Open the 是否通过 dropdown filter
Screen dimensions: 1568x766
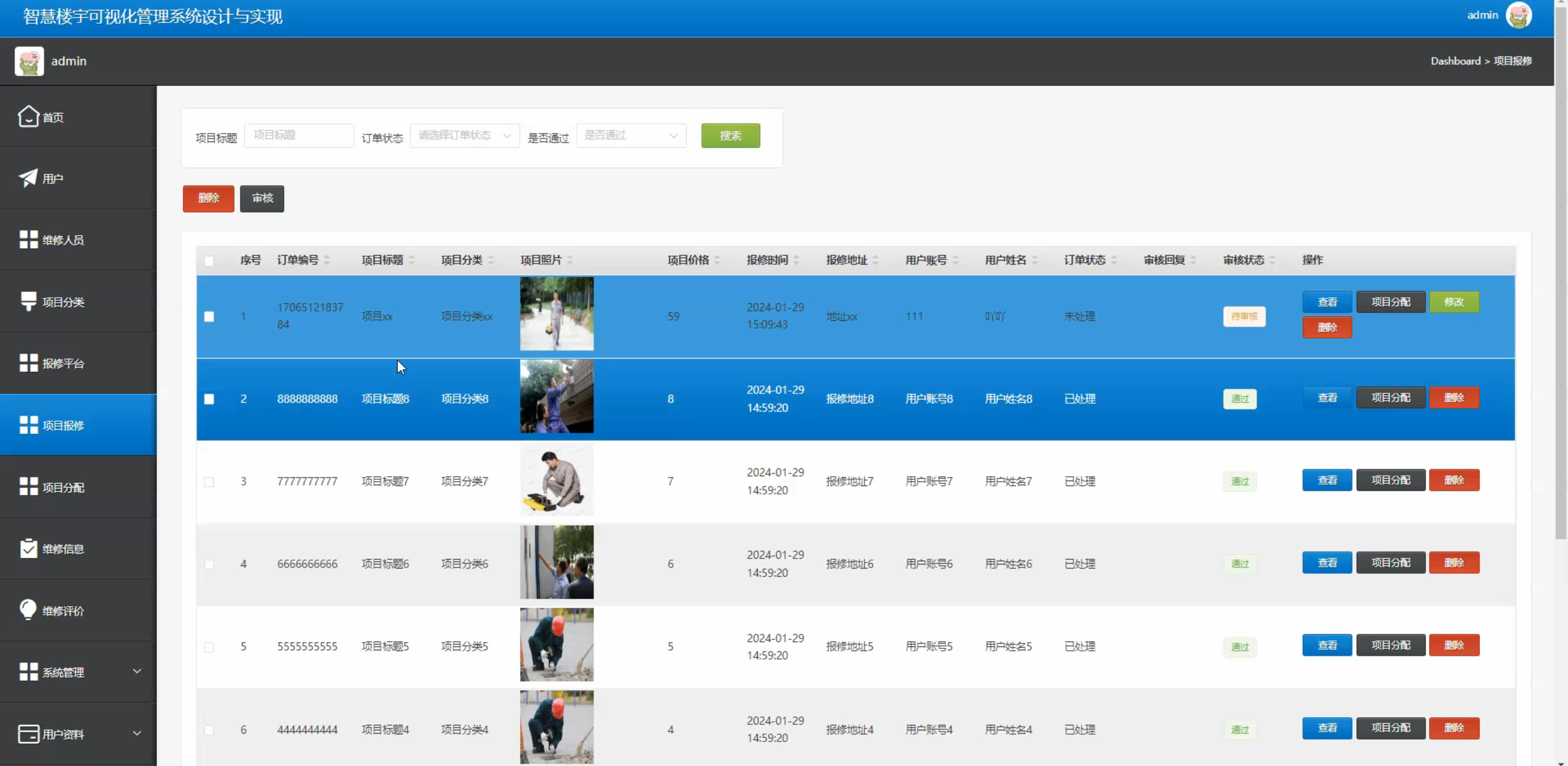[x=631, y=135]
